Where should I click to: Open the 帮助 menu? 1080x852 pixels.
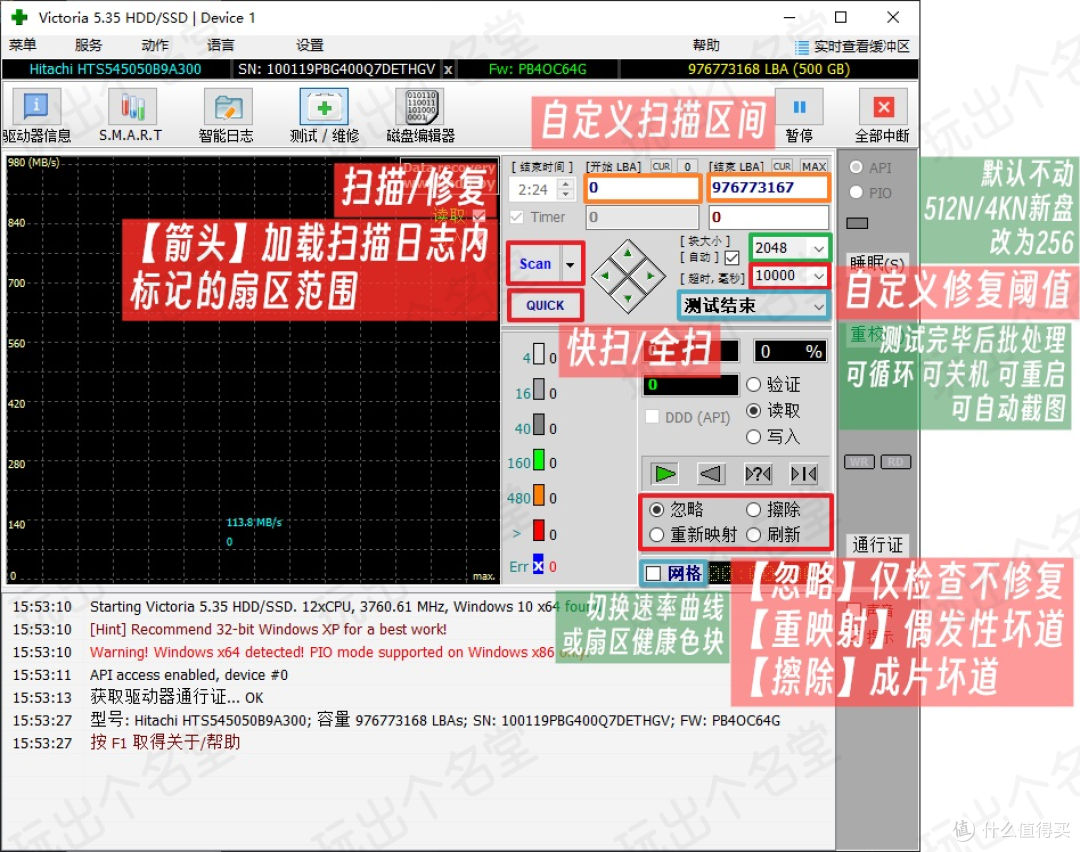(x=706, y=45)
